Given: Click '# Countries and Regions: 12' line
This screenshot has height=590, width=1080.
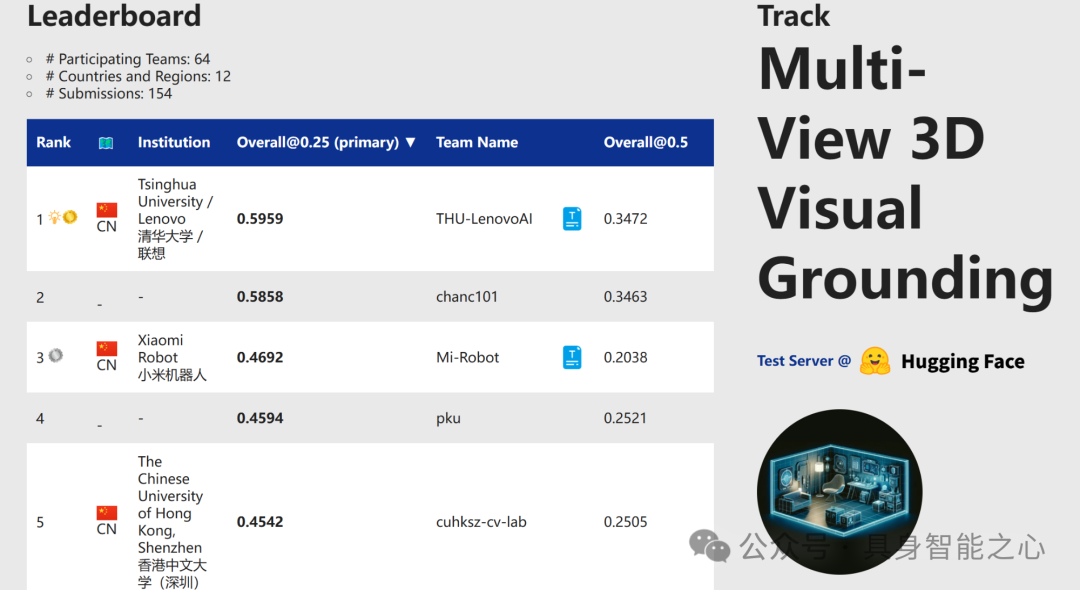Looking at the screenshot, I should (138, 76).
